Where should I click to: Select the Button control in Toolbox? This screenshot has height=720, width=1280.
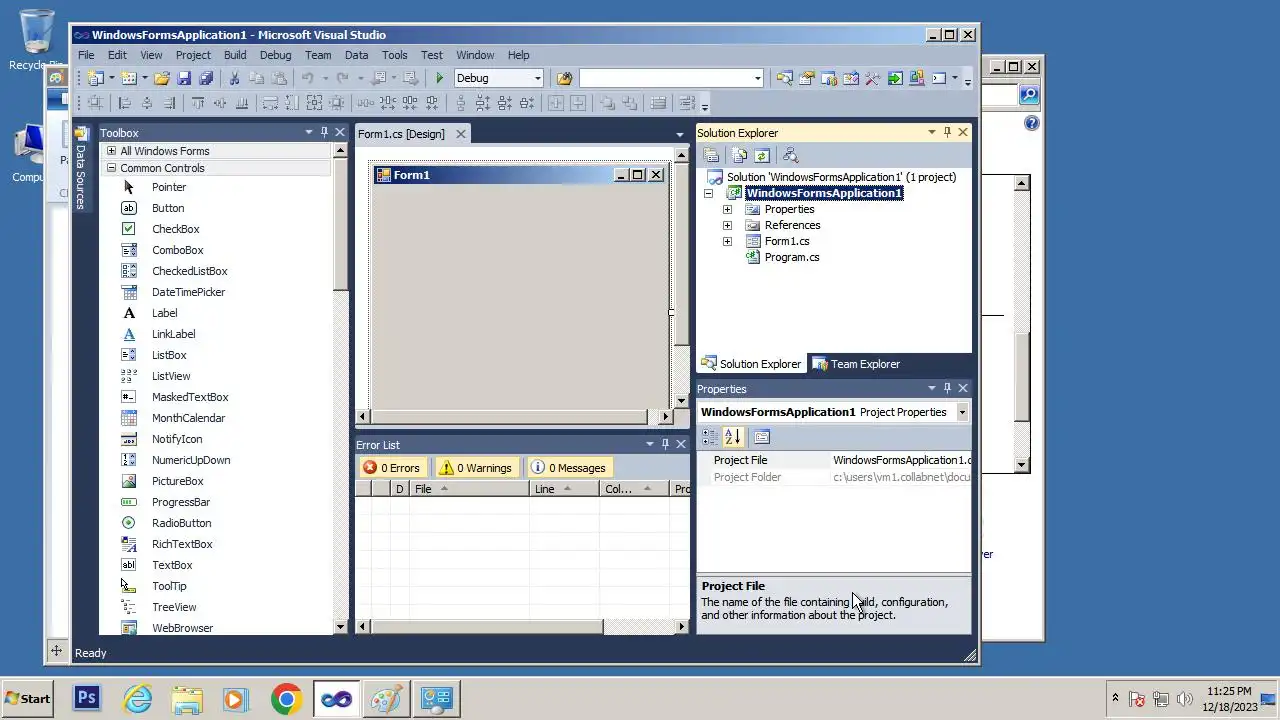[x=168, y=208]
